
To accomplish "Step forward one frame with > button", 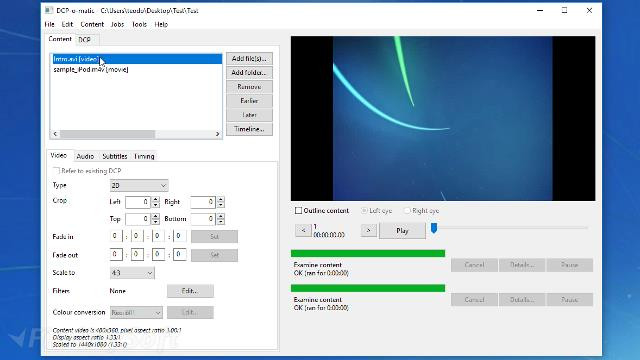I will coord(369,231).
